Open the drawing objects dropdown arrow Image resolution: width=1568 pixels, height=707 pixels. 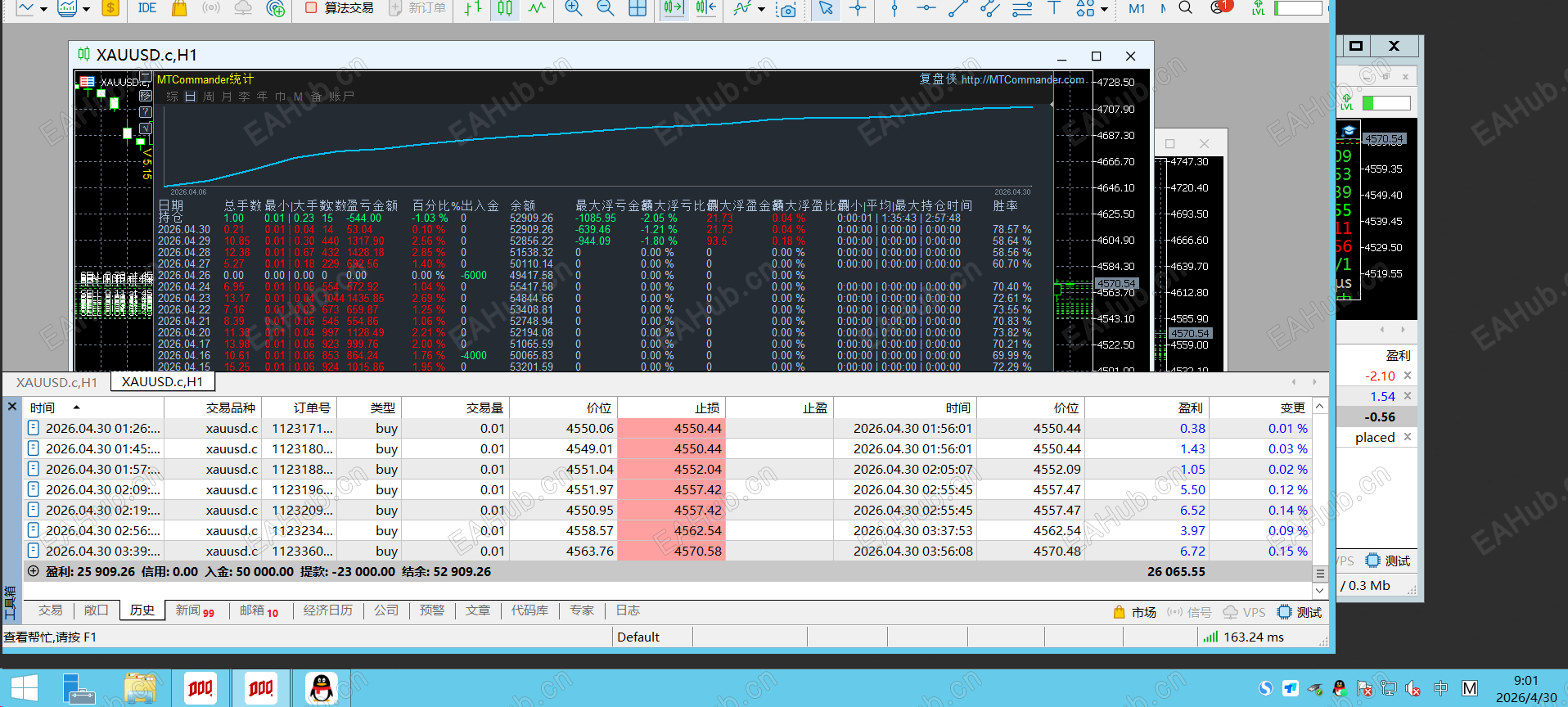coord(1104,10)
